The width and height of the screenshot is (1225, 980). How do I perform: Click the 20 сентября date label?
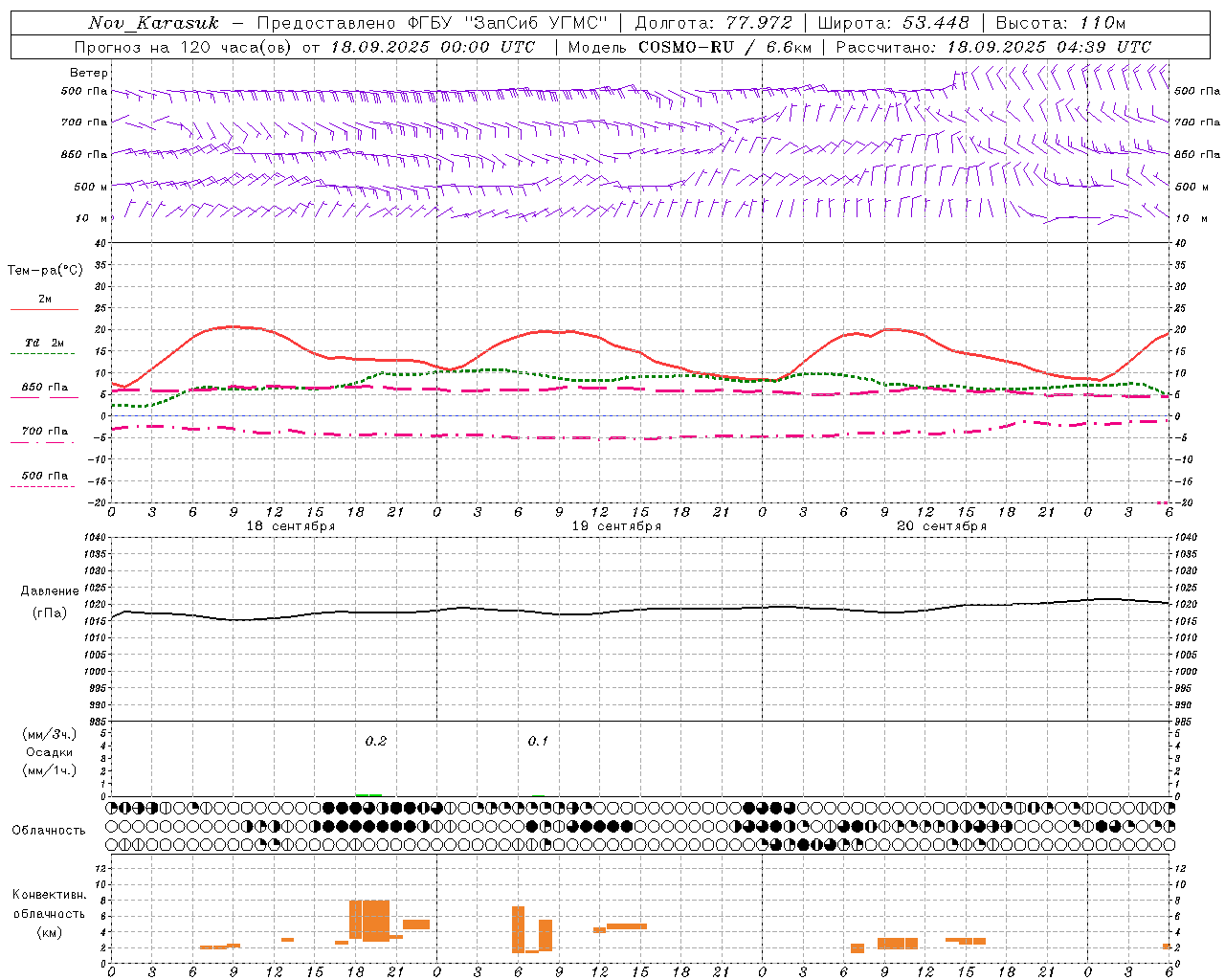942,526
